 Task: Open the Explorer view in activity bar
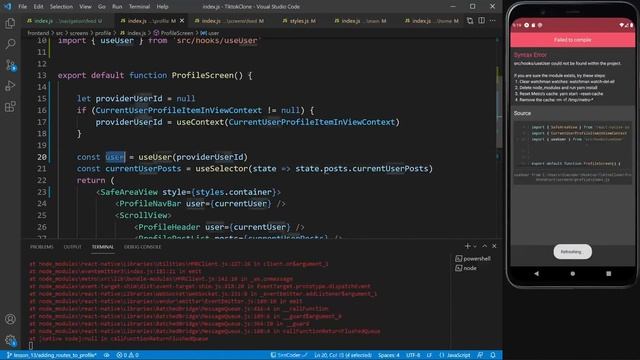tap(10, 23)
